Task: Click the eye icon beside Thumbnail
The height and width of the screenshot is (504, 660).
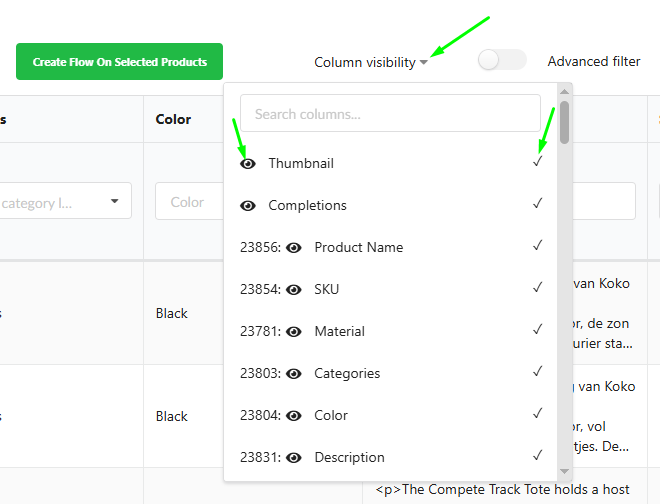Action: pos(248,163)
